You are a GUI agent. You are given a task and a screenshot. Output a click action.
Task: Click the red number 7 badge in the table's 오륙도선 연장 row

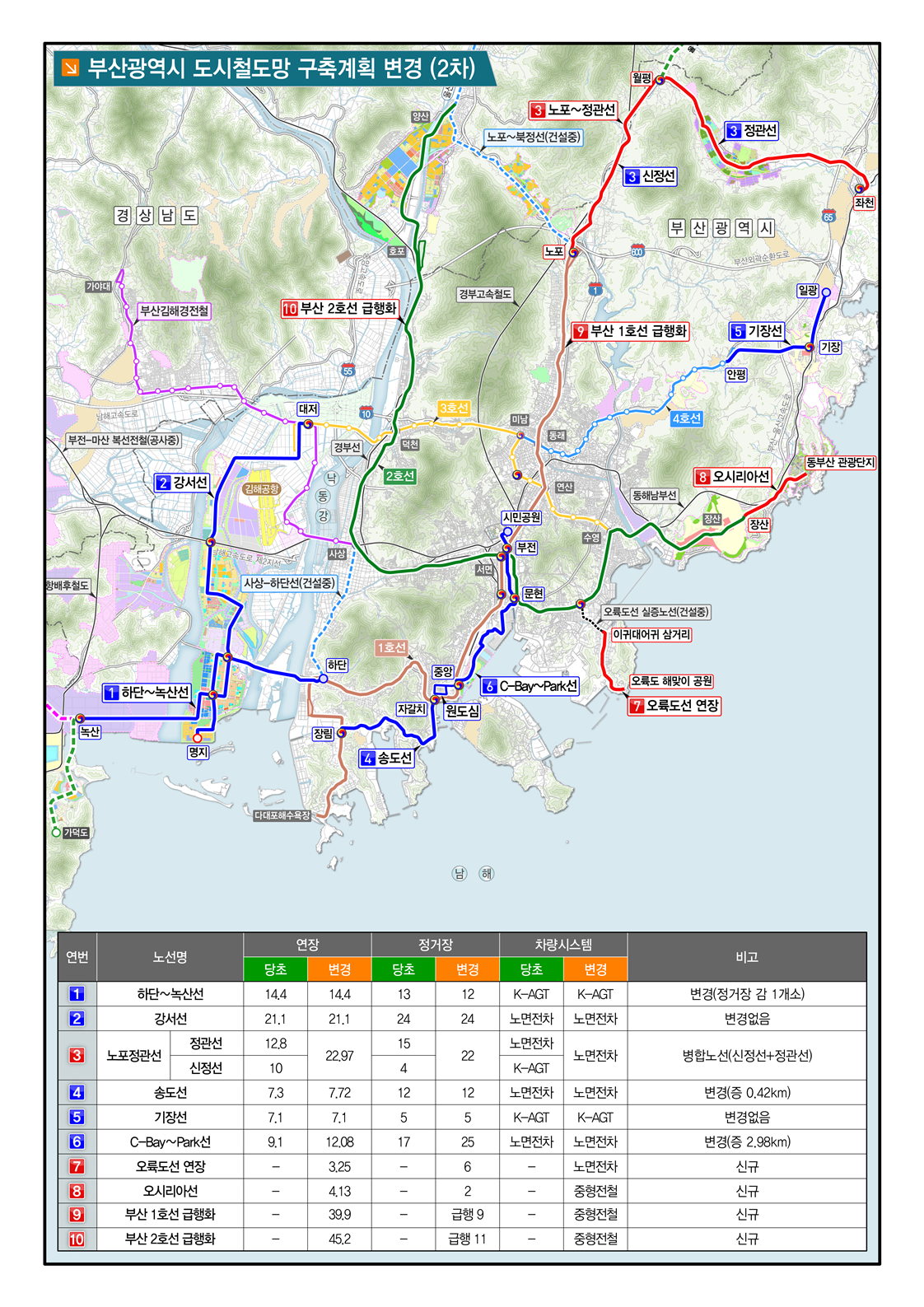coord(77,1166)
